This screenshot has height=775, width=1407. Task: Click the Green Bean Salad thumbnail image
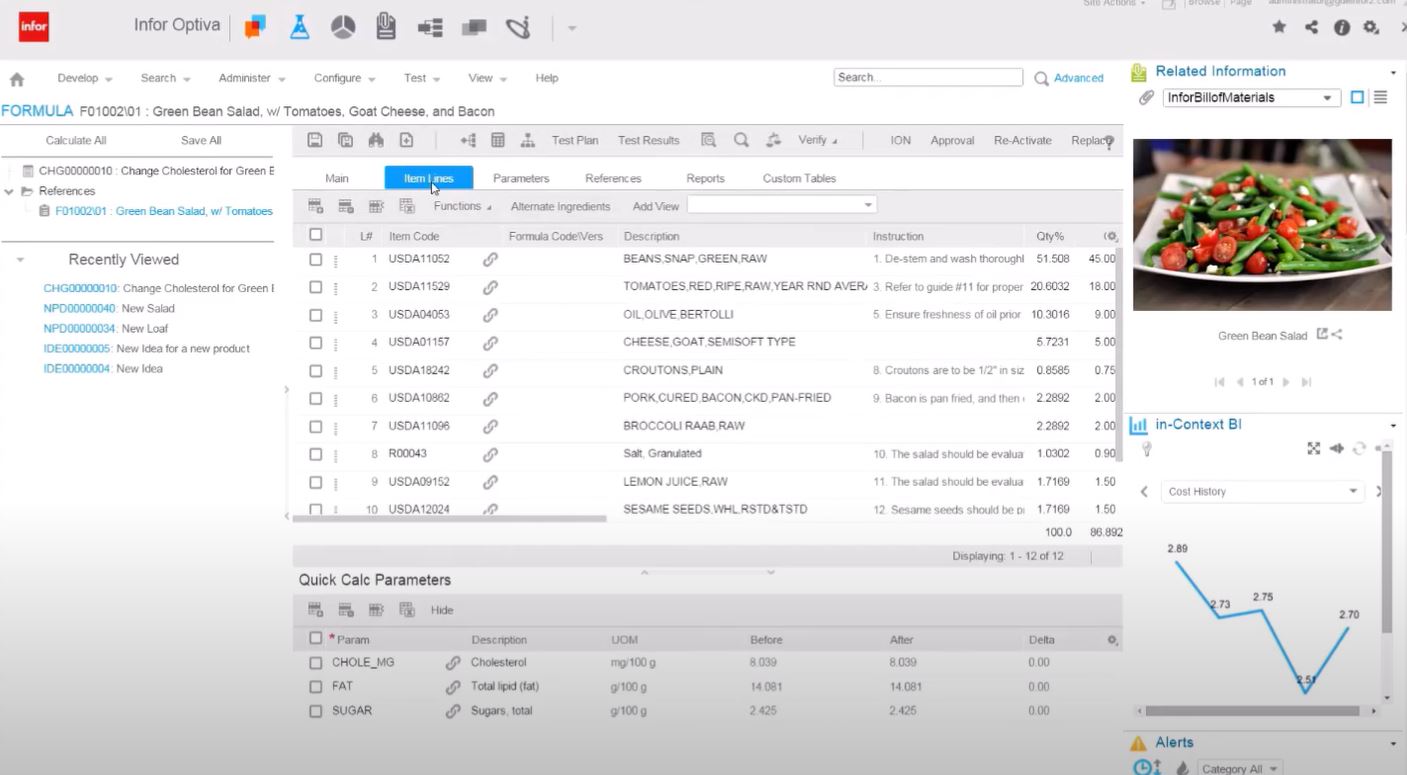(x=1261, y=224)
